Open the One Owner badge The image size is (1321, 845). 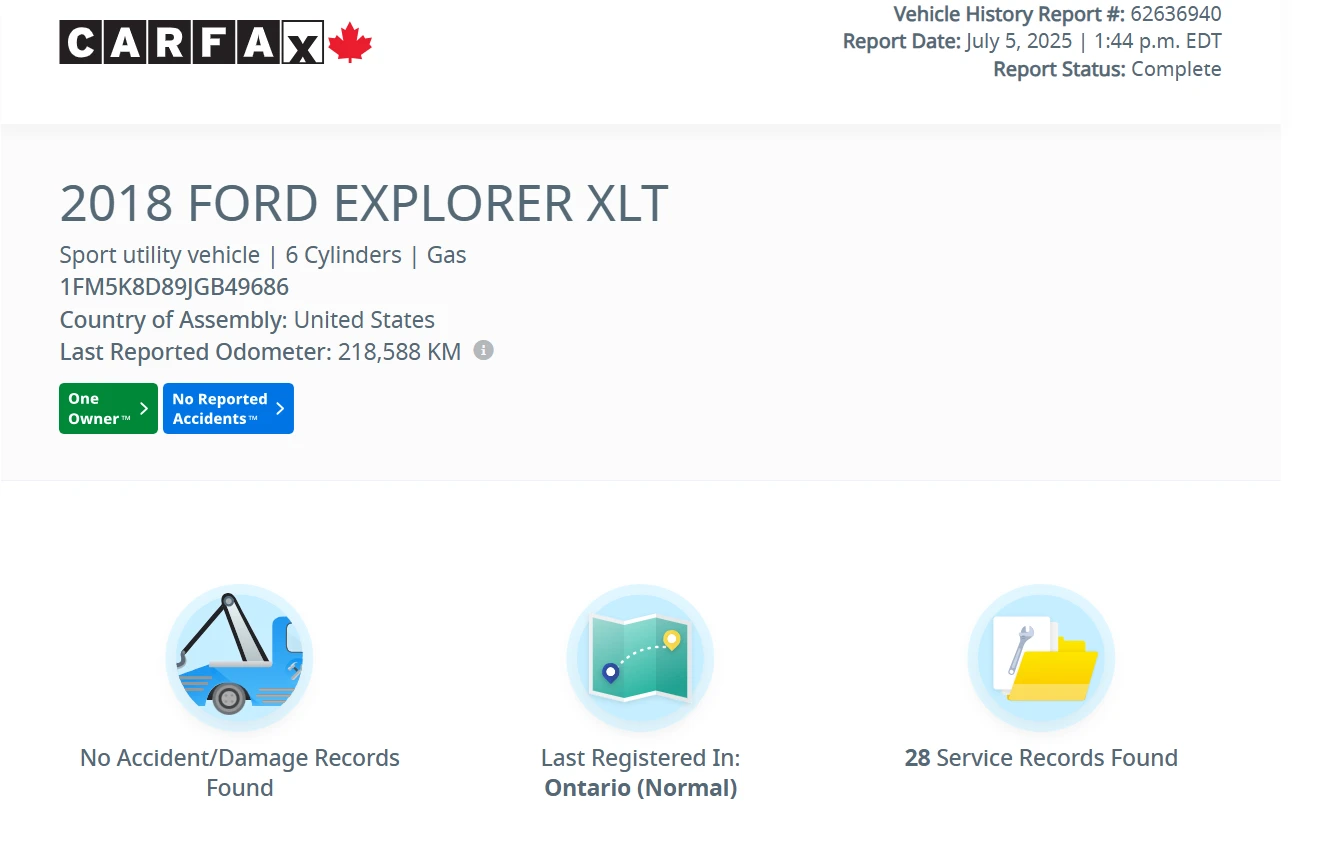[x=98, y=408]
